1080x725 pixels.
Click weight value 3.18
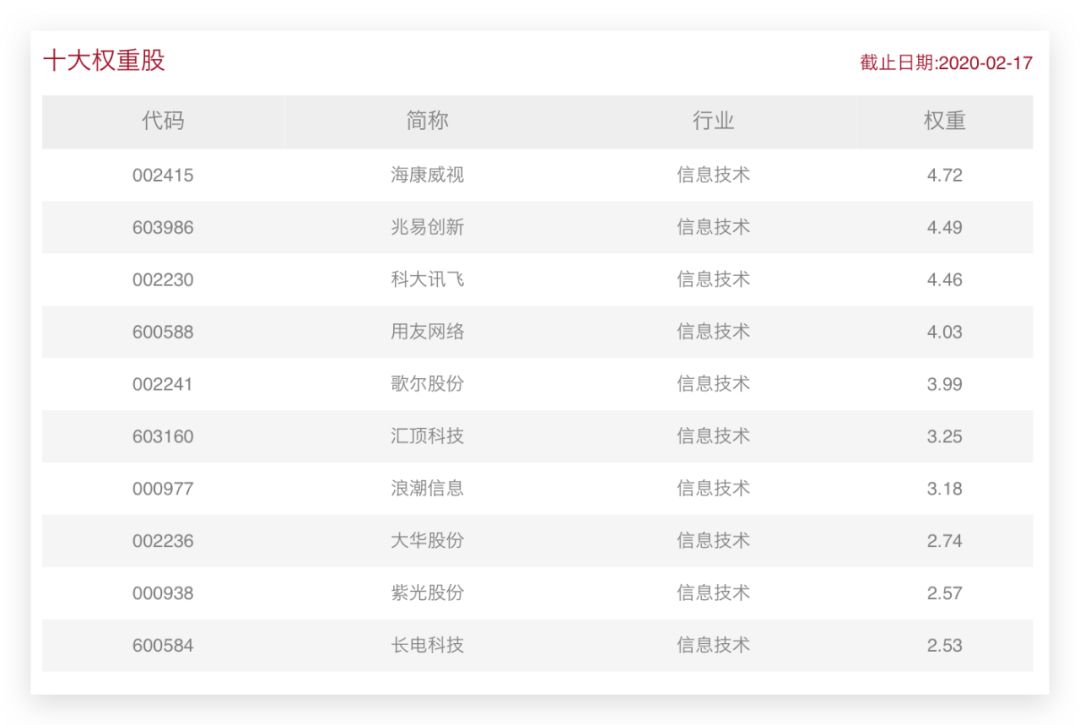[x=944, y=489]
